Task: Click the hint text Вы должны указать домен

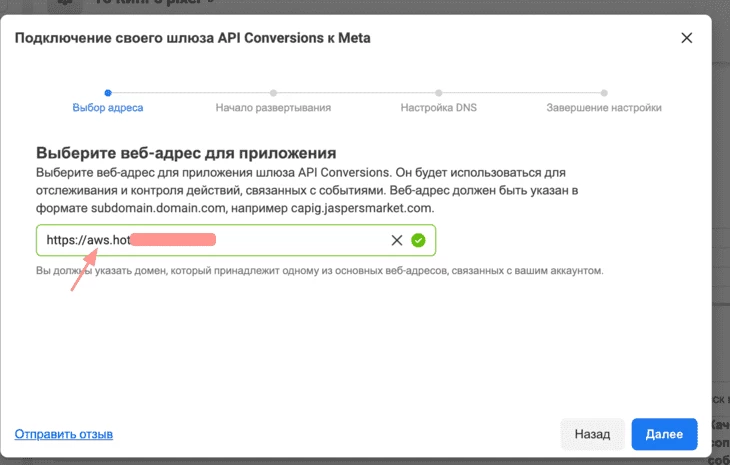Action: pyautogui.click(x=319, y=270)
